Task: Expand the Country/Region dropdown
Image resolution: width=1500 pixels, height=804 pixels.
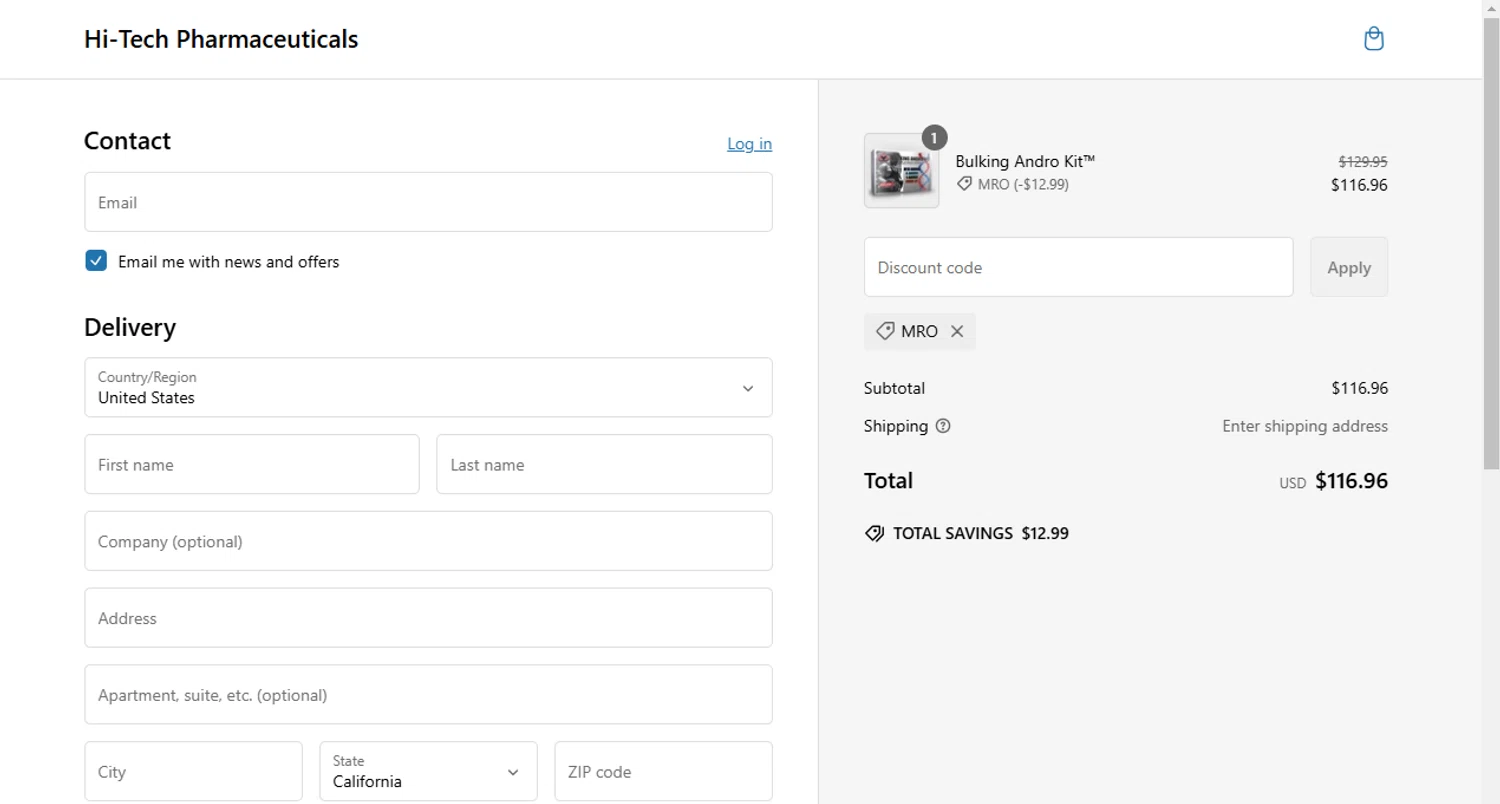Action: coord(428,388)
